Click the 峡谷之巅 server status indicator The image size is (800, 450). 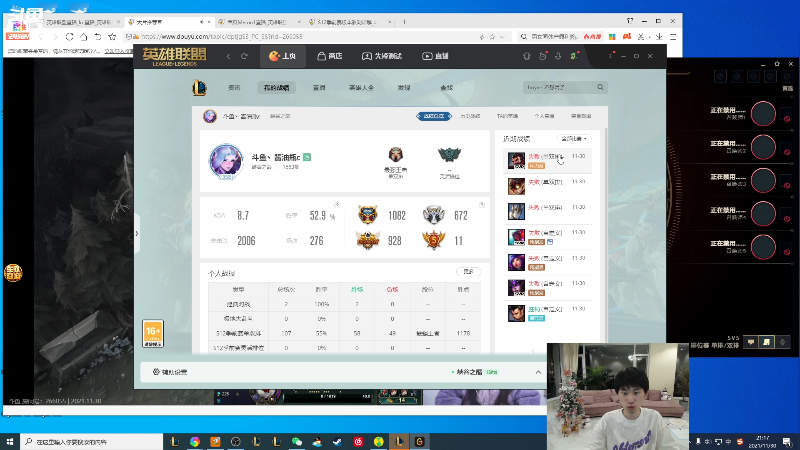(x=474, y=372)
